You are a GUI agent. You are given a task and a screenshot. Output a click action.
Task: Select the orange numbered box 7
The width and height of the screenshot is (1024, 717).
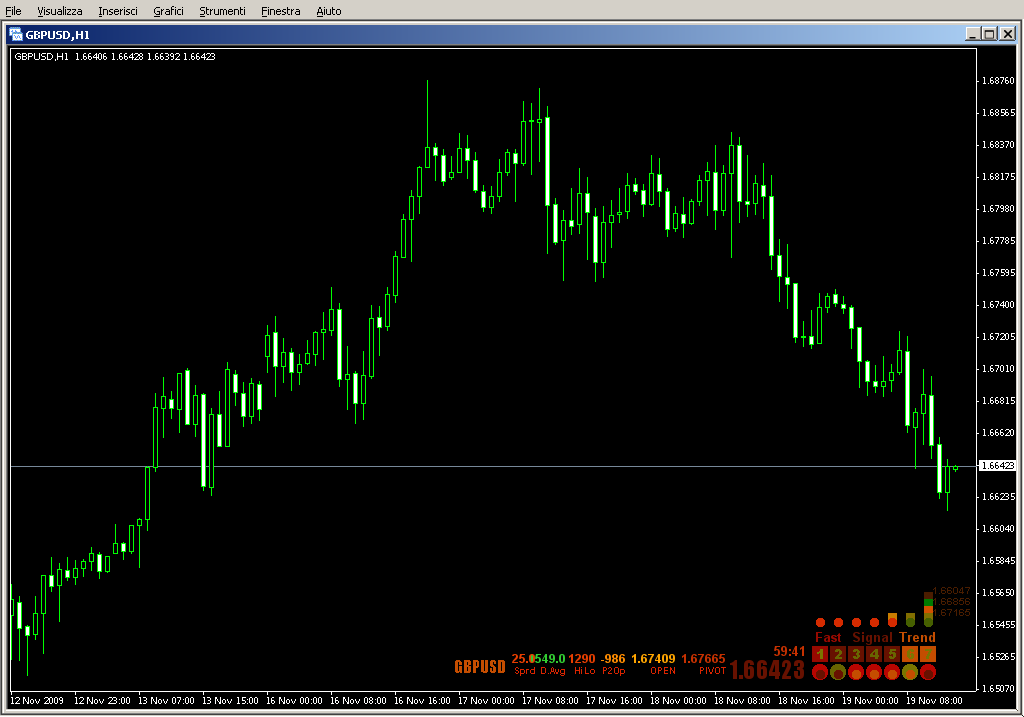[x=927, y=654]
